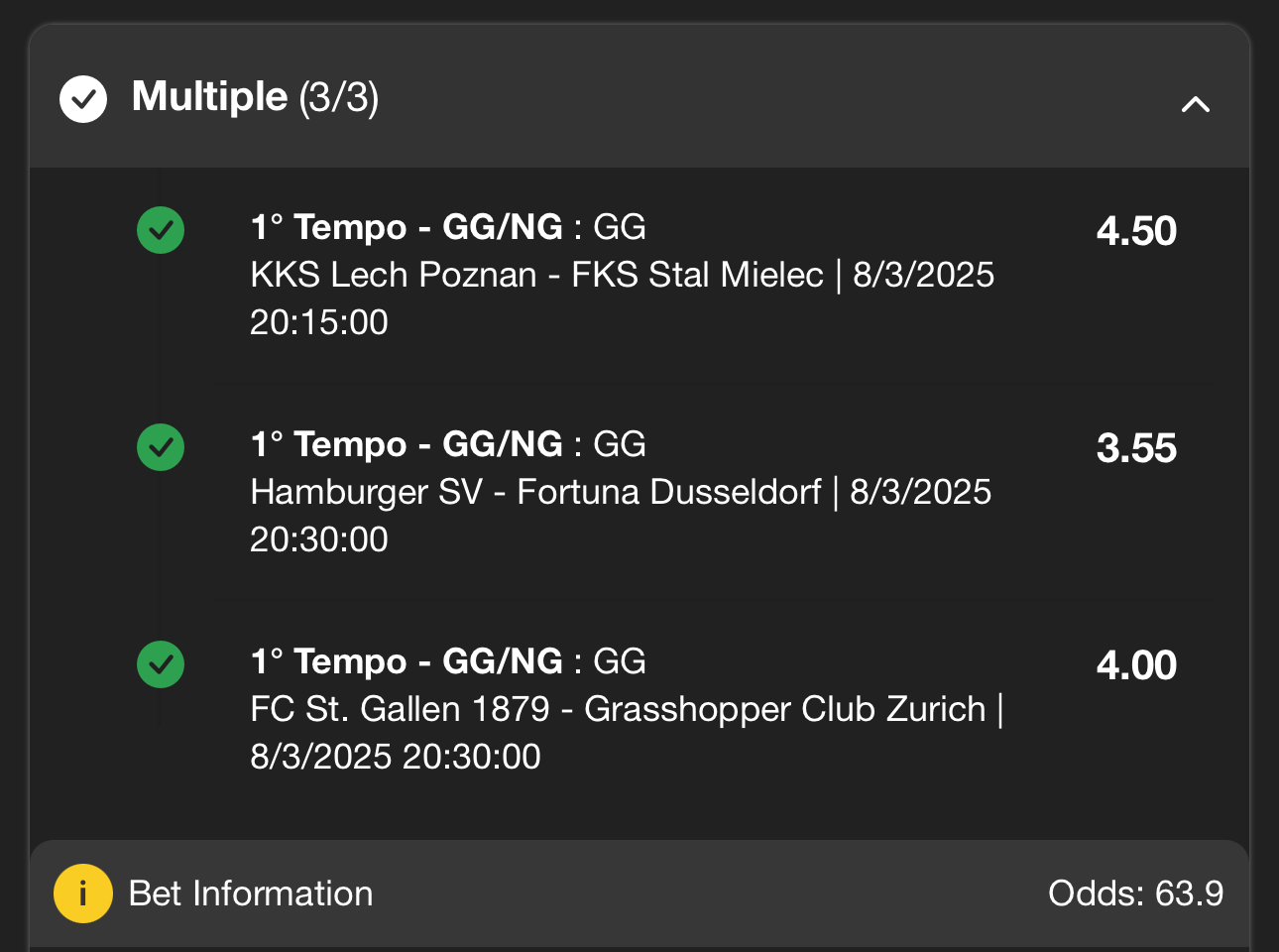Select the 4.00 odds value
This screenshot has width=1279, height=952.
click(1136, 665)
